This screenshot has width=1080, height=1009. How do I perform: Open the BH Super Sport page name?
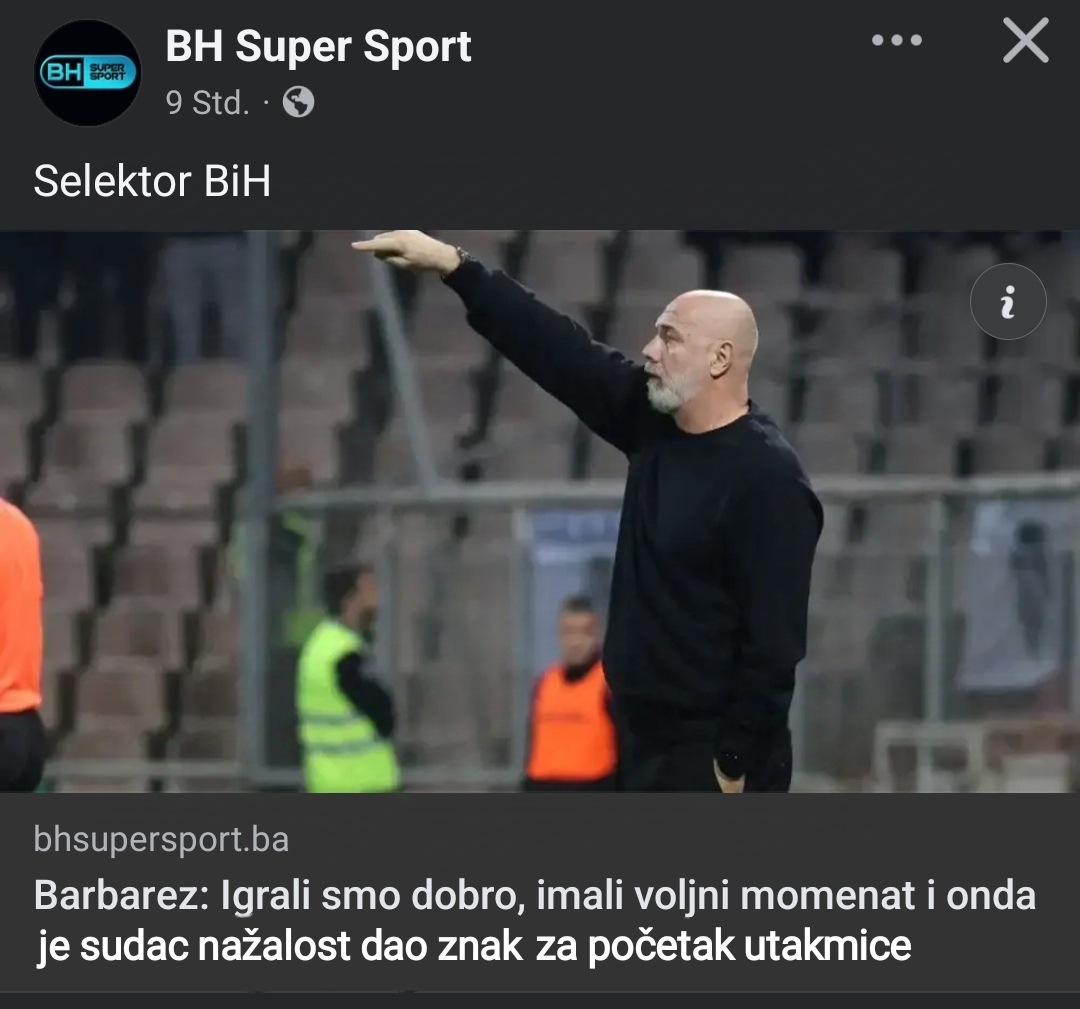click(x=318, y=47)
